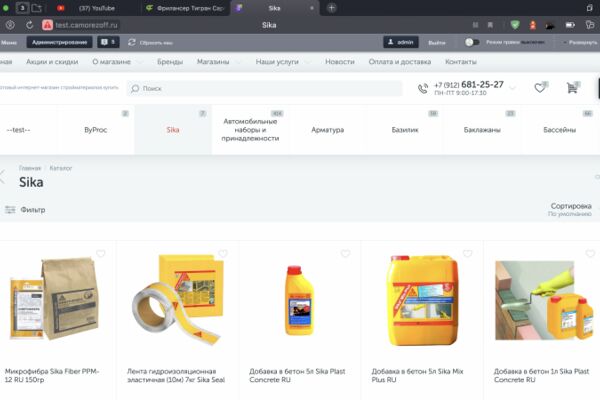Open the extensions icon at the toolbar's right end
The height and width of the screenshot is (400, 600).
(x=589, y=25)
